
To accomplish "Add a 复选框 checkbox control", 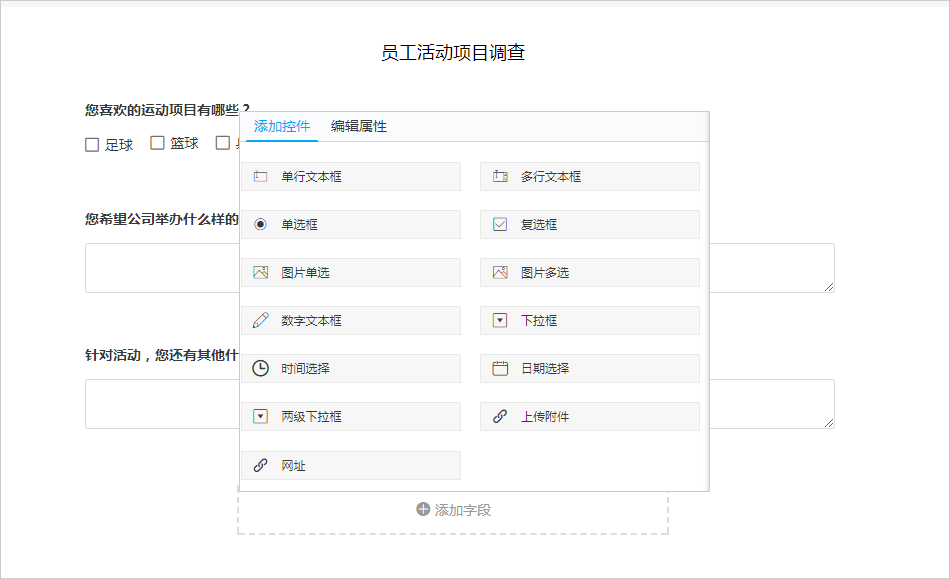I will tap(590, 225).
